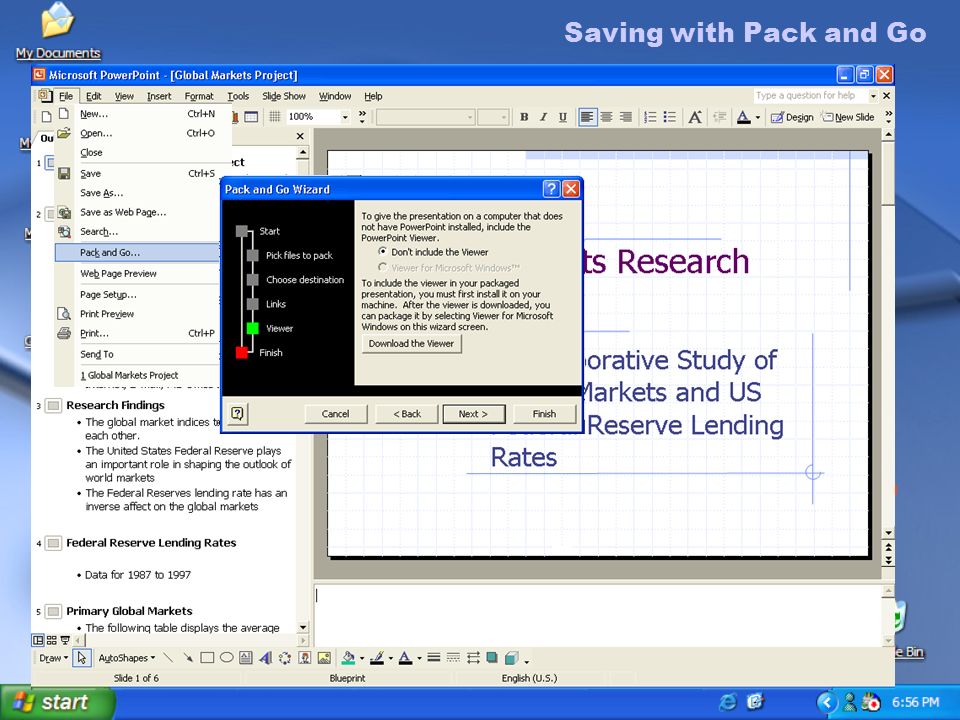Viewport: 960px width, 720px height.
Task: Click the wizard title bar help question mark
Action: pyautogui.click(x=552, y=189)
